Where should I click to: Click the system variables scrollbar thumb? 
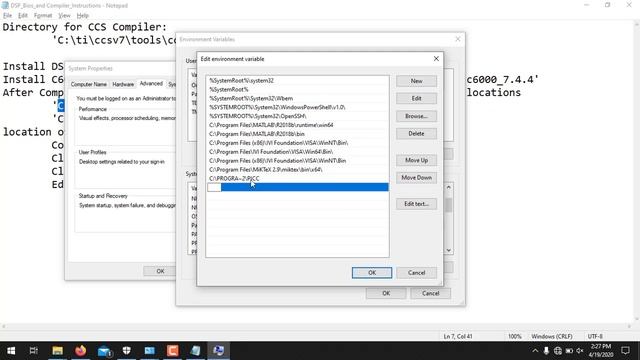pyautogui.click(x=449, y=205)
